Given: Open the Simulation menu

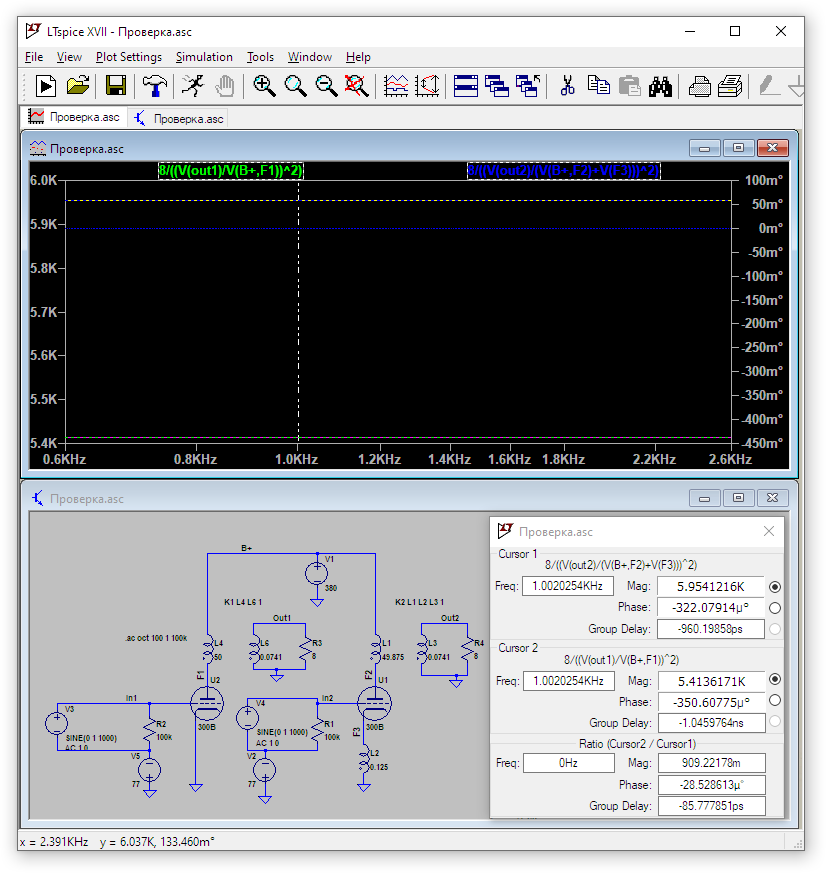Looking at the screenshot, I should [204, 57].
